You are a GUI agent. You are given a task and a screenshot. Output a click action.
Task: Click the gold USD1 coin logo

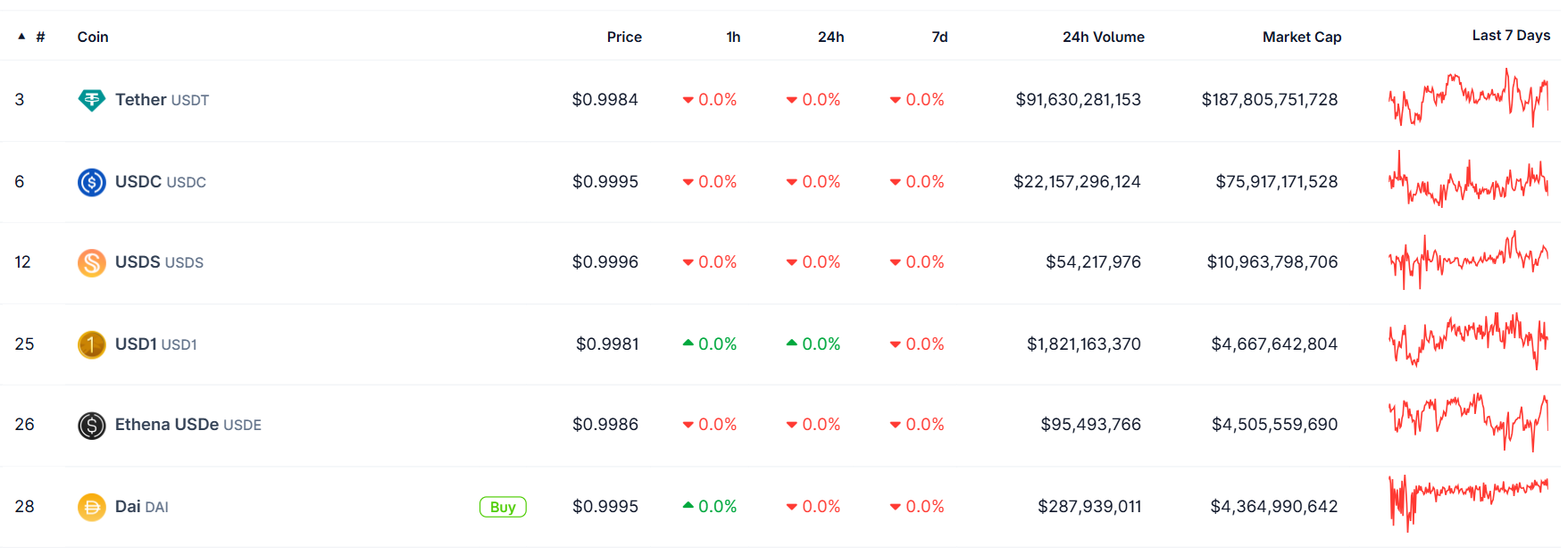click(x=91, y=344)
